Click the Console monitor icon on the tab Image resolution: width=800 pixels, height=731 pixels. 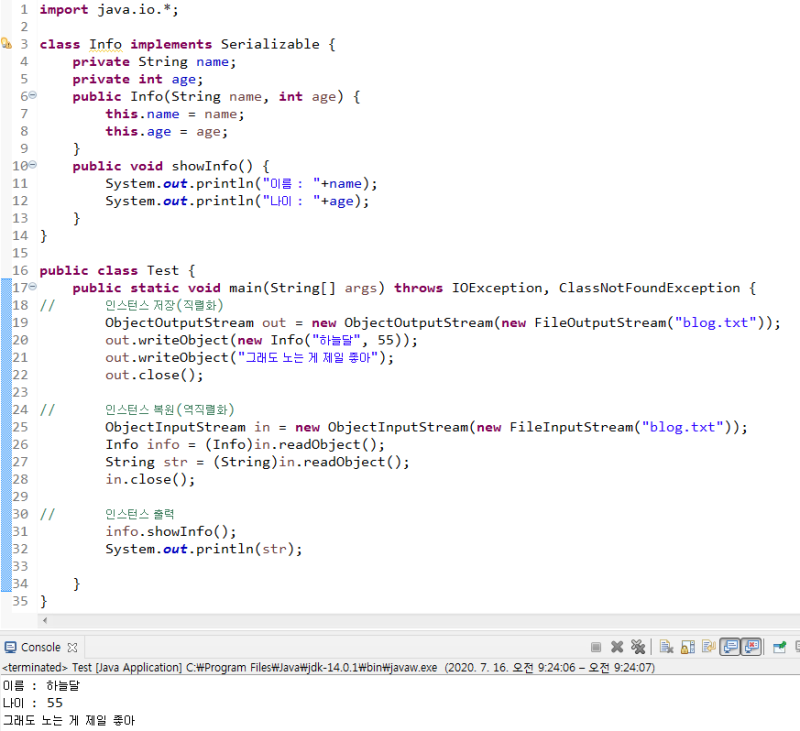tap(9, 646)
